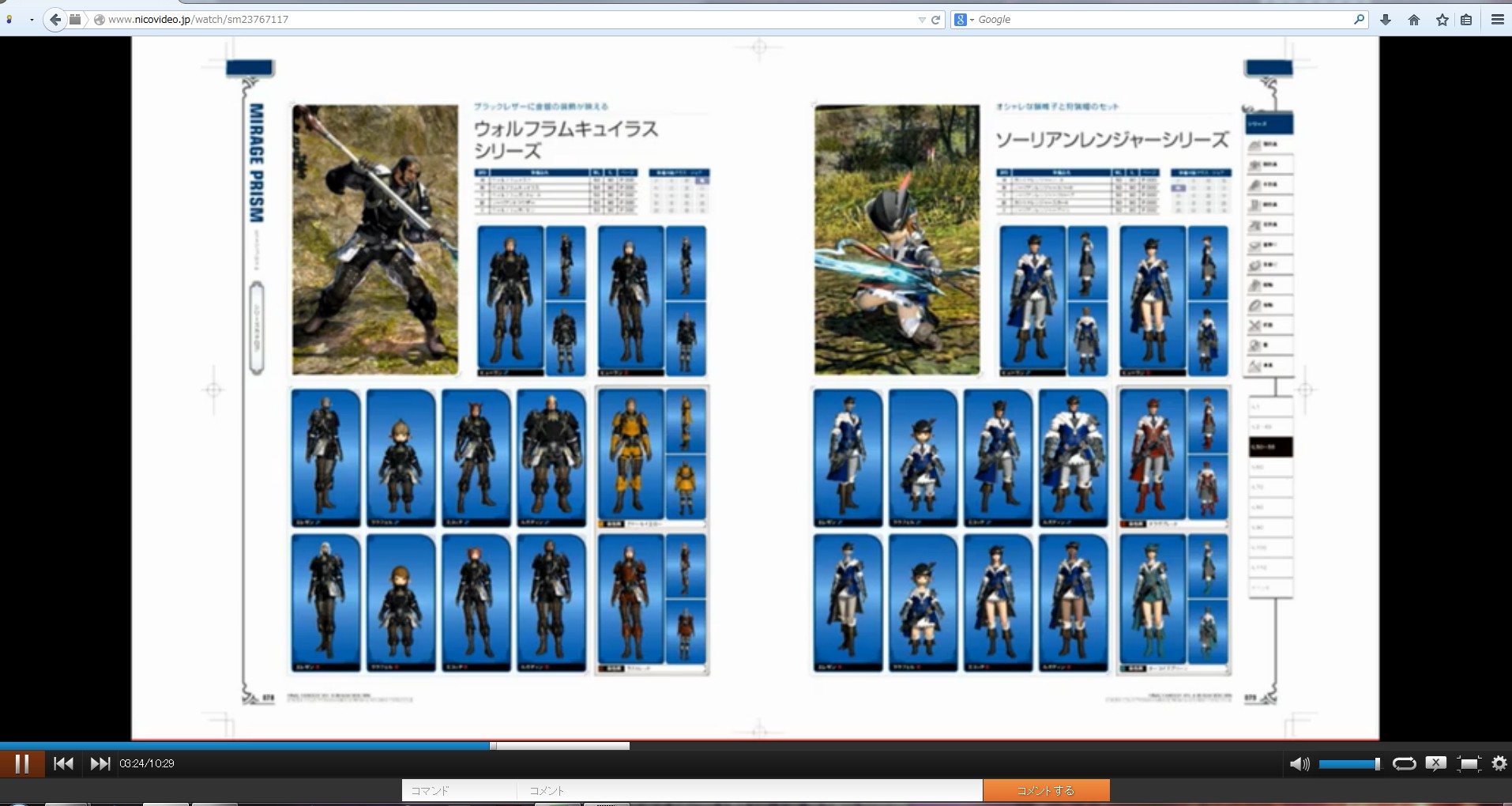
Task: Click the lancer in black armor photo
Action: click(375, 239)
